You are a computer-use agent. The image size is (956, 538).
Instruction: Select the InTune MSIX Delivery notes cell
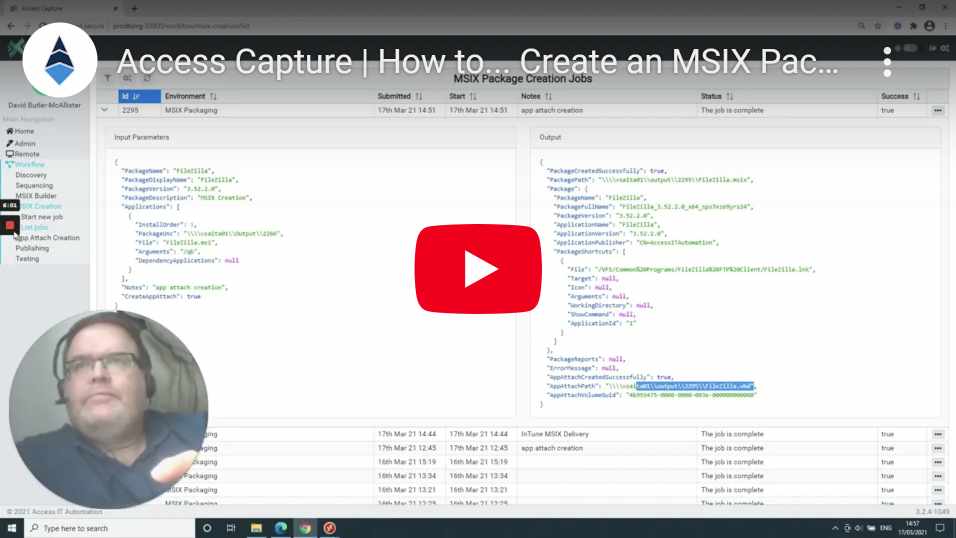(555, 434)
